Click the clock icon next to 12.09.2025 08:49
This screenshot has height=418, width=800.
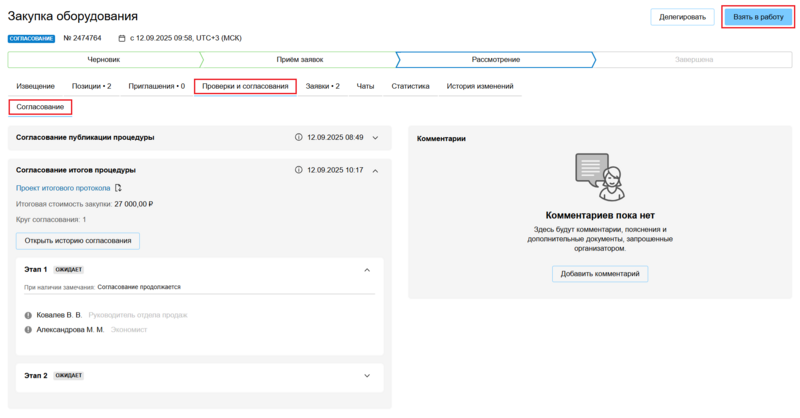click(x=299, y=137)
